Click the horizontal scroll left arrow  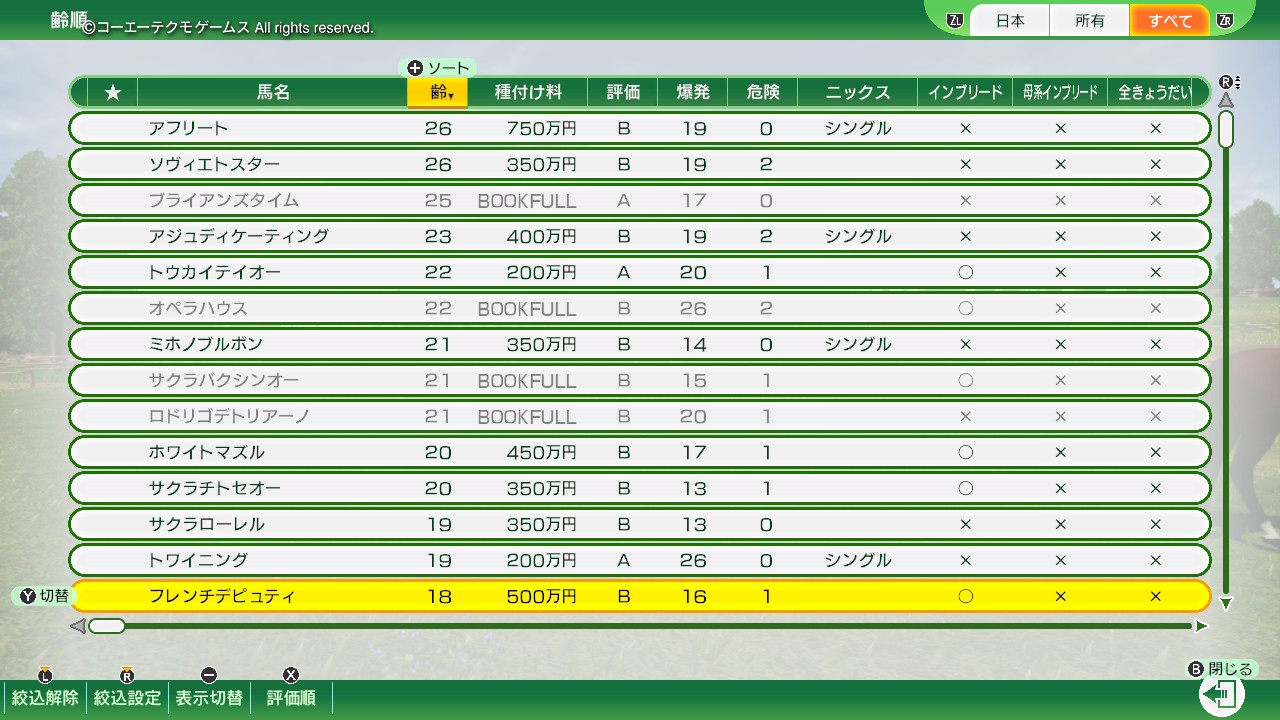(x=77, y=626)
